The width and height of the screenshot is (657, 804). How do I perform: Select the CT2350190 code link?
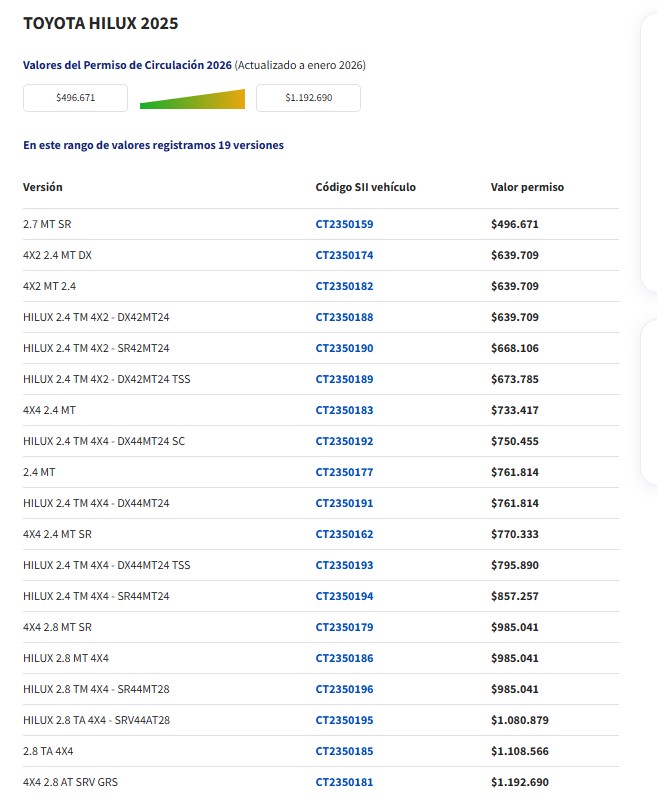pos(344,348)
